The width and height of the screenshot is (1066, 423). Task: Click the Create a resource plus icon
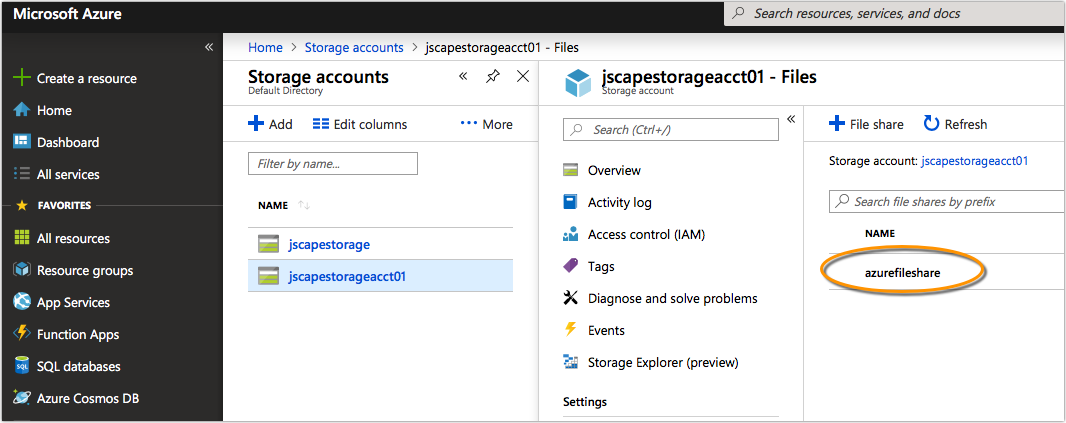click(x=21, y=78)
